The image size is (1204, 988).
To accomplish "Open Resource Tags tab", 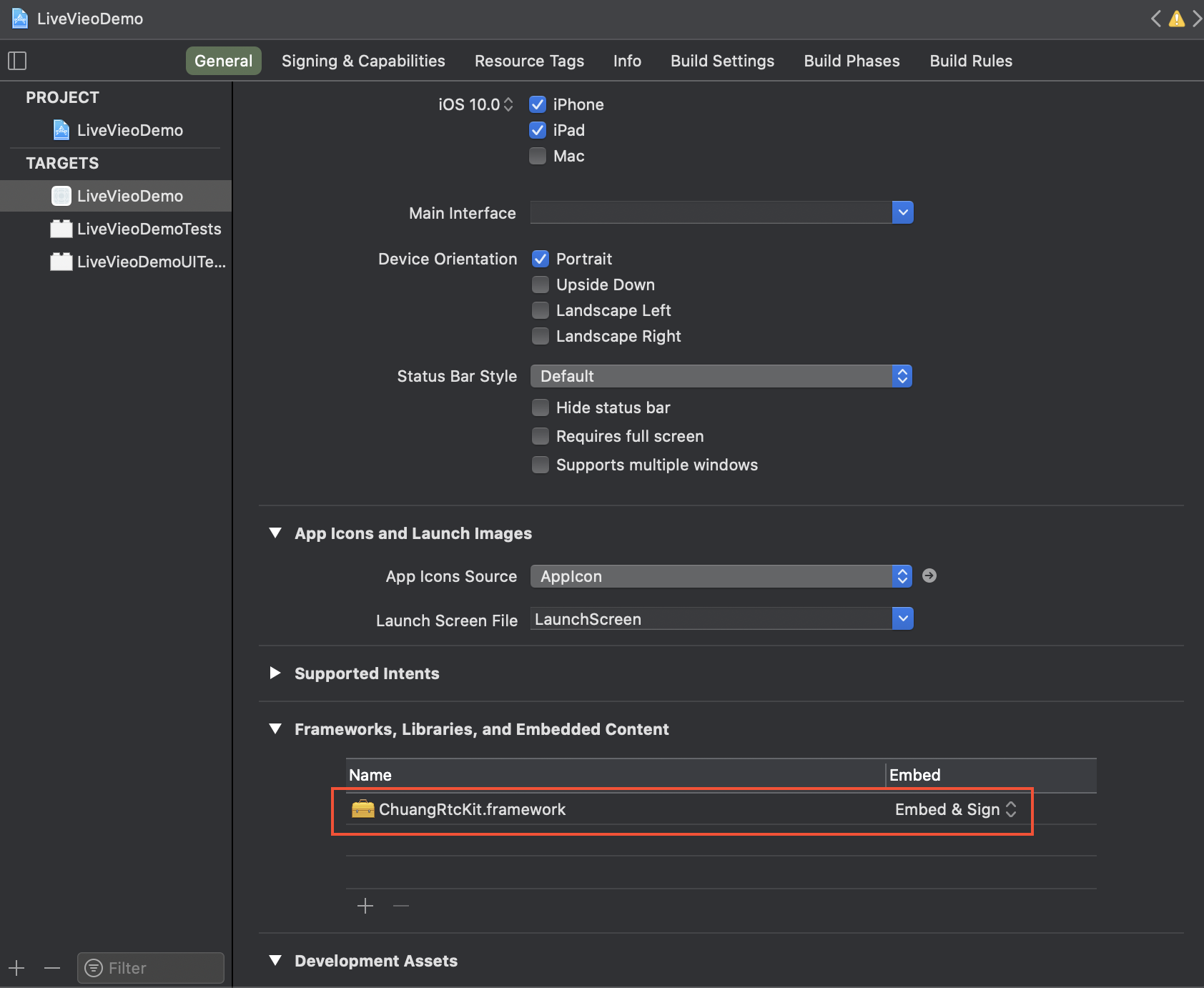I will (x=530, y=61).
